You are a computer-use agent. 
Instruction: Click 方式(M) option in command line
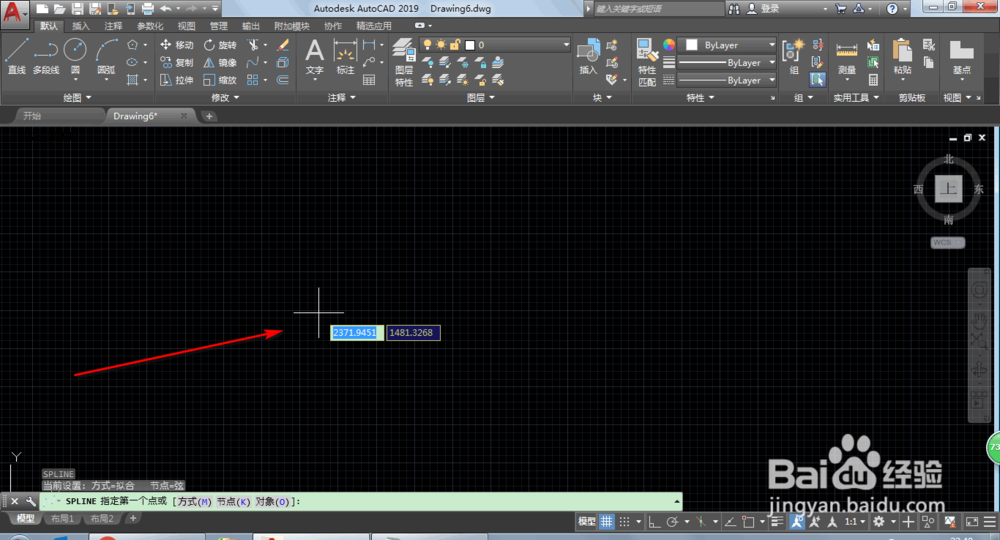[195, 502]
